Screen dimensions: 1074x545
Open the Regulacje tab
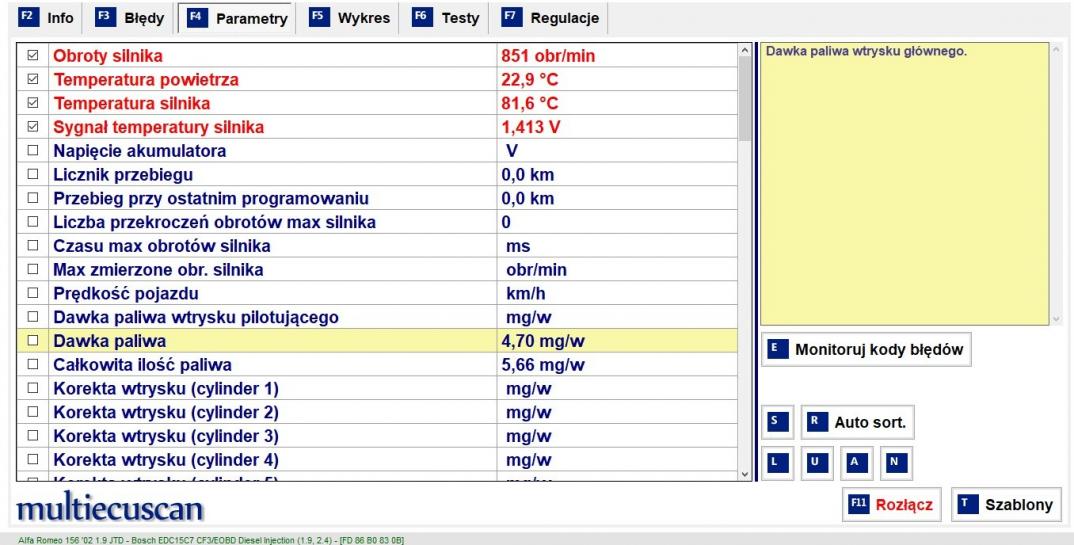551,18
